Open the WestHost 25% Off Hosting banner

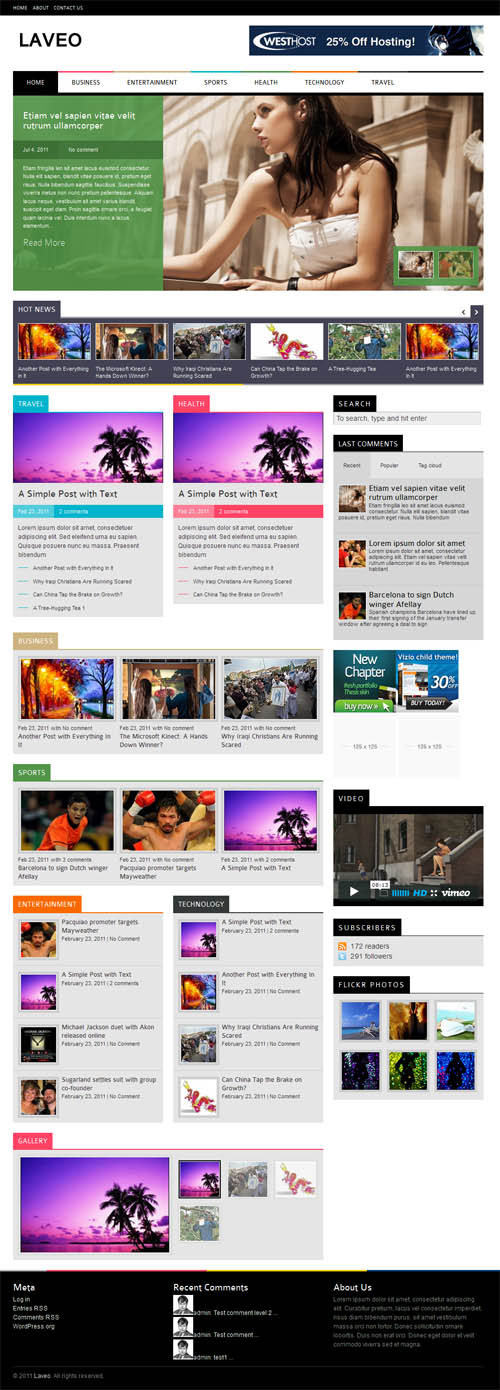tap(366, 40)
